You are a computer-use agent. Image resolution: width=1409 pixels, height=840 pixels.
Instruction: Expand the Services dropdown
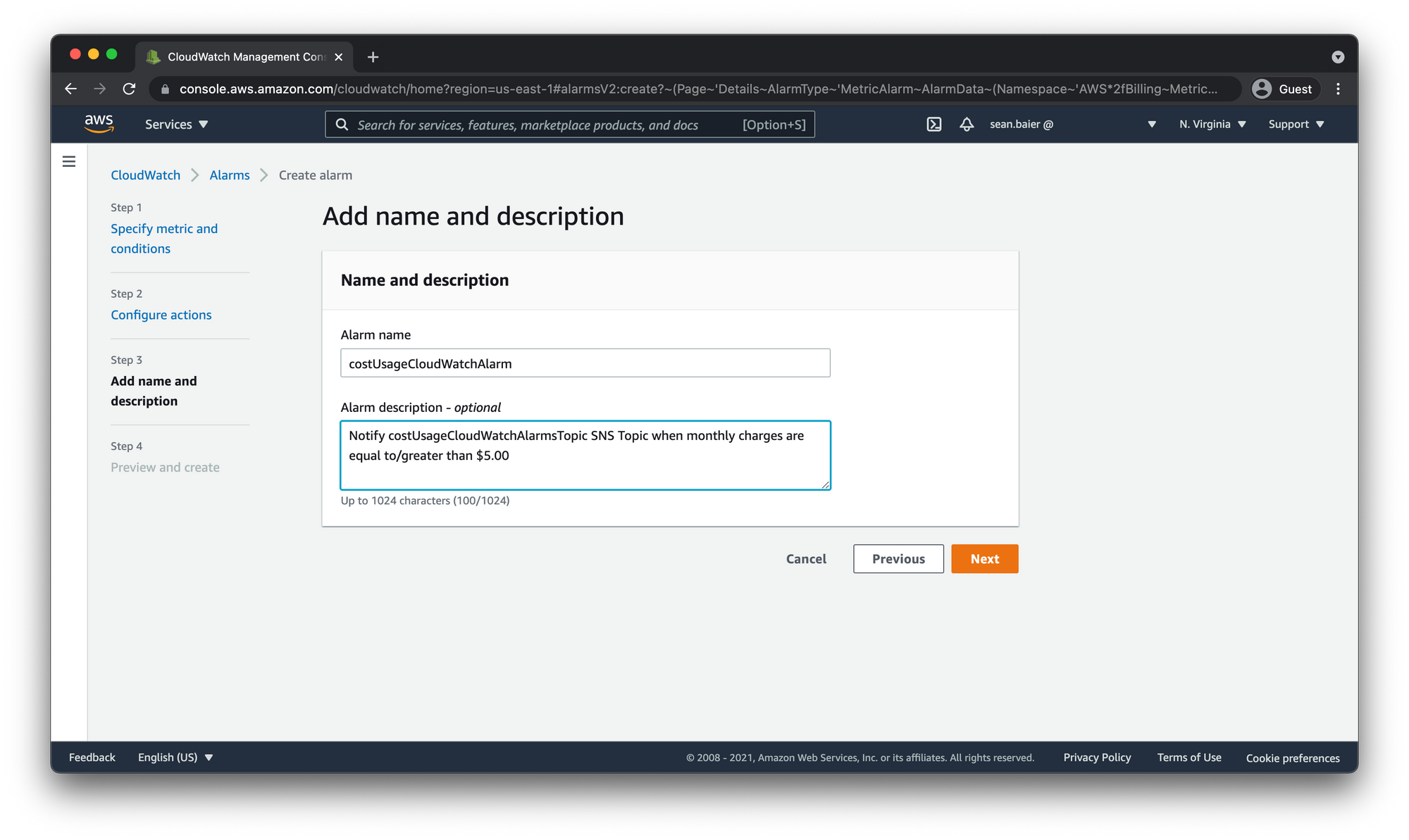pyautogui.click(x=176, y=125)
